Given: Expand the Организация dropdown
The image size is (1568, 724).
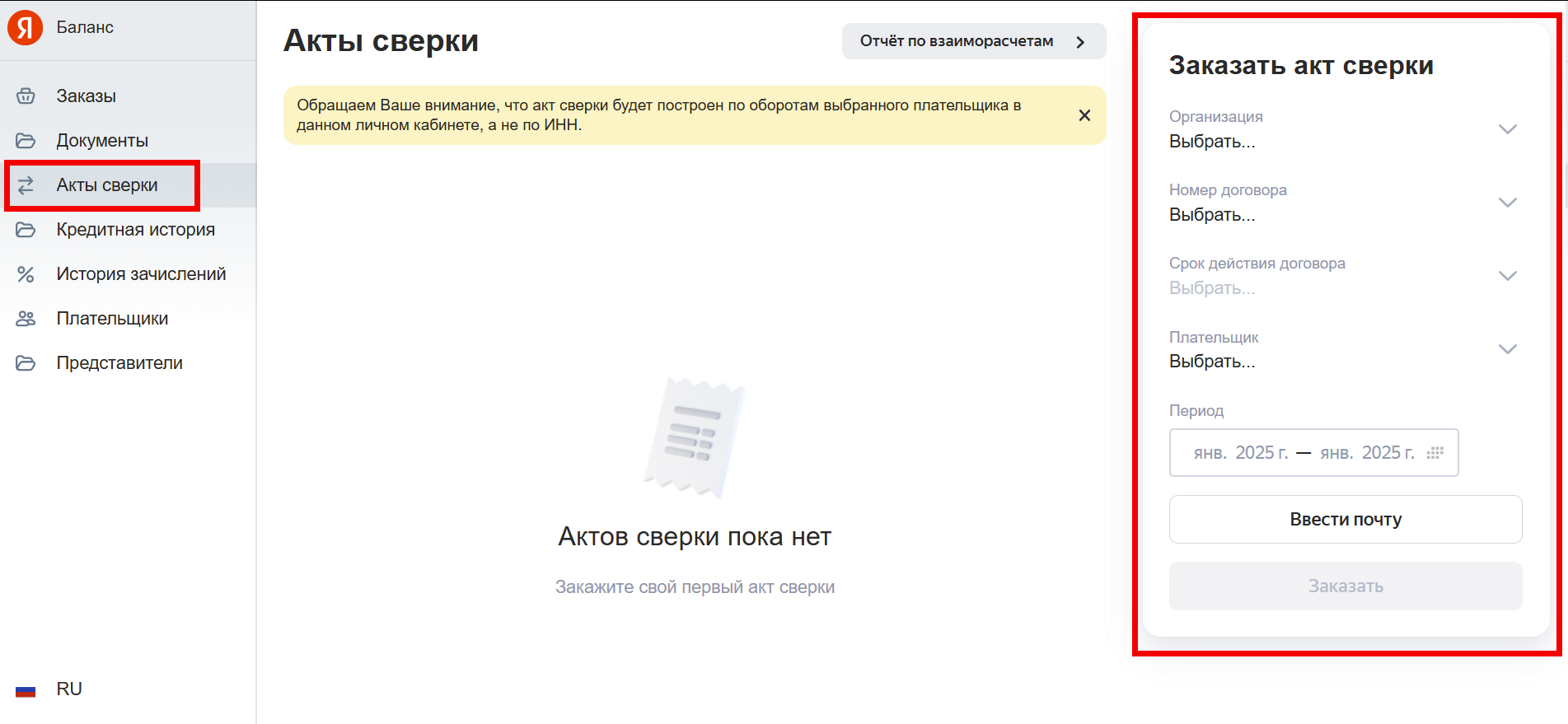Looking at the screenshot, I should 1507,129.
